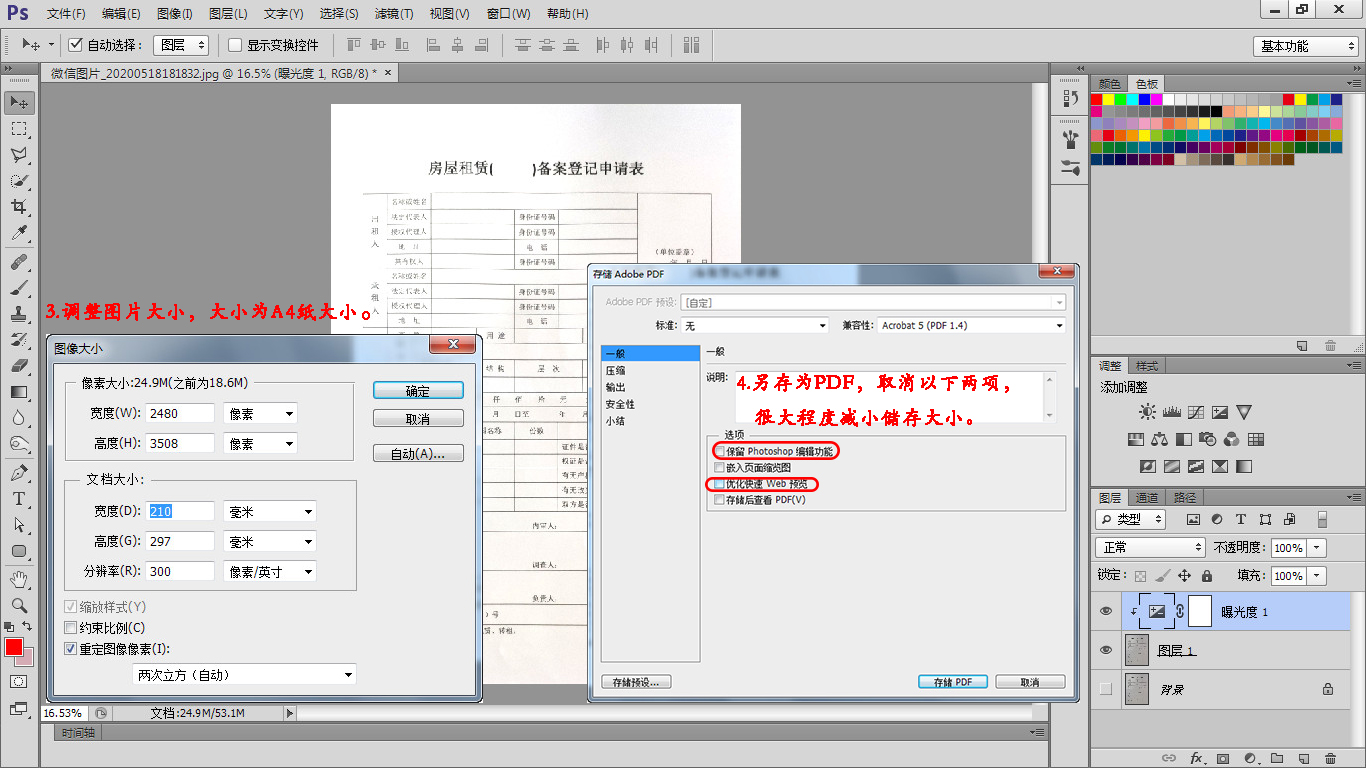The image size is (1366, 768).
Task: Select the Hand tool
Action: [19, 580]
